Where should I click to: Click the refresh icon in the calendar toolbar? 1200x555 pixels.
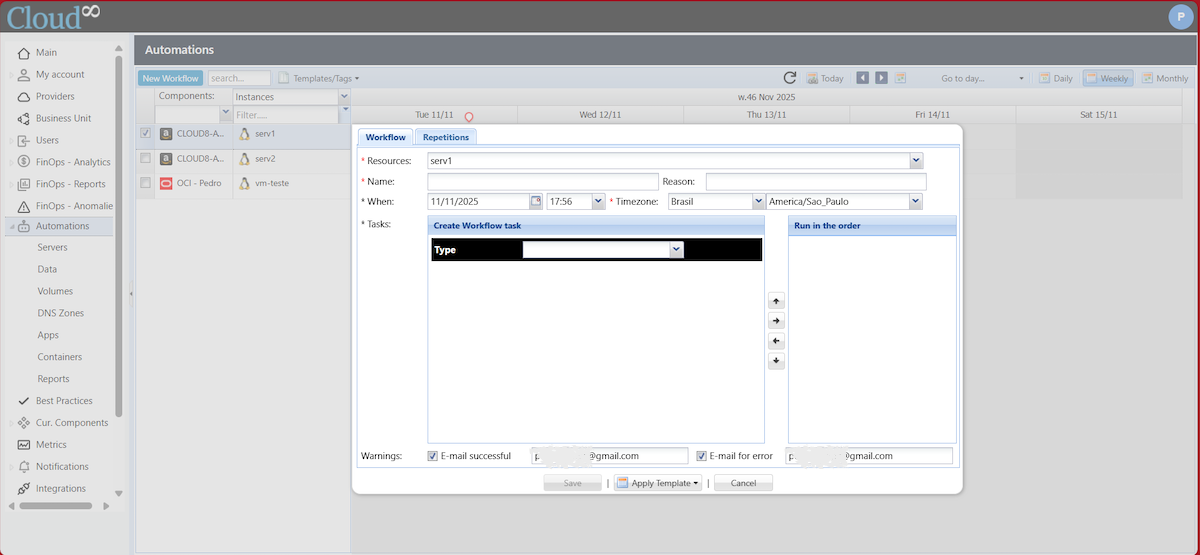pyautogui.click(x=790, y=78)
